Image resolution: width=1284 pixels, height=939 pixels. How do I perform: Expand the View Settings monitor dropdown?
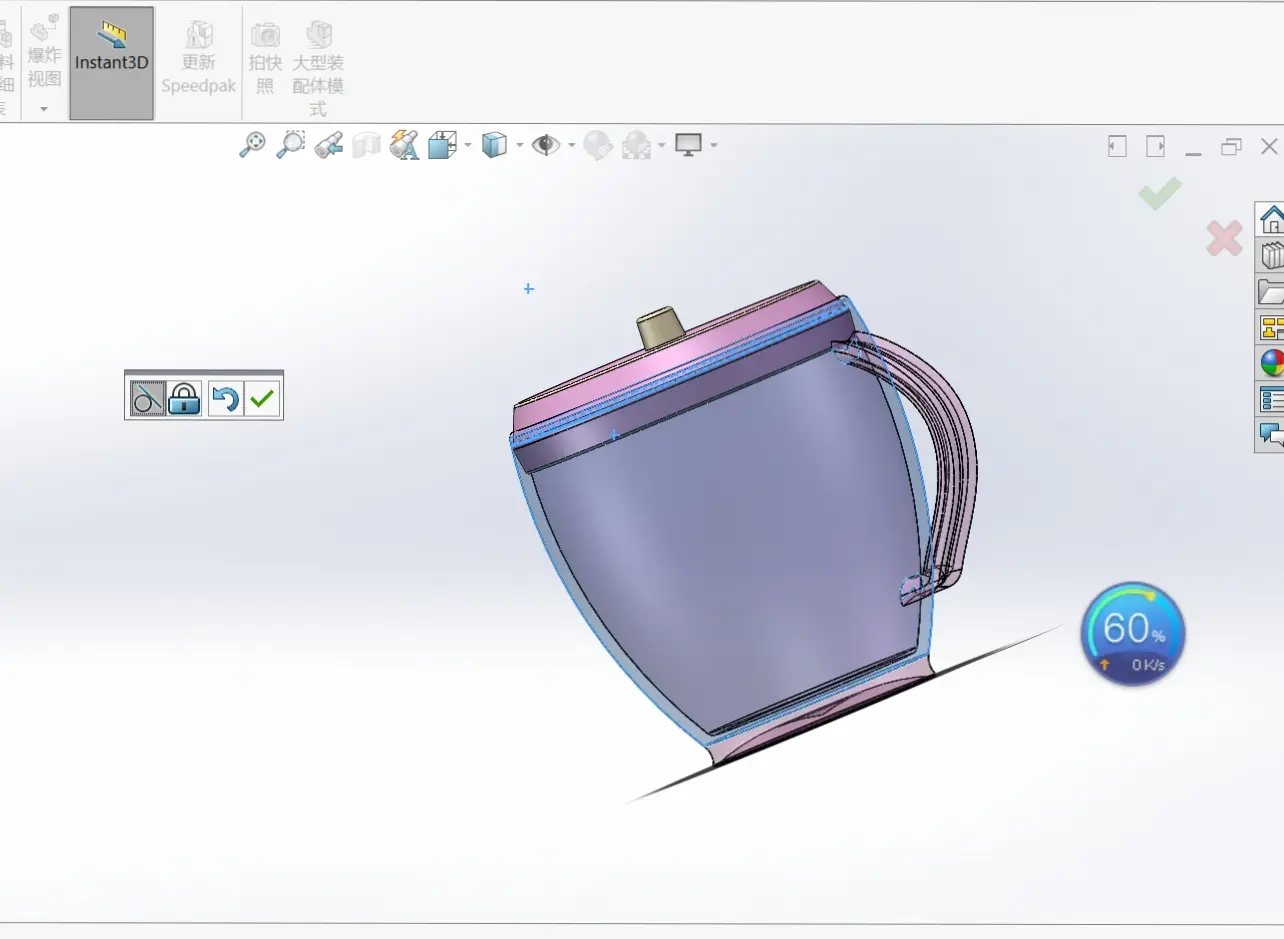point(714,146)
